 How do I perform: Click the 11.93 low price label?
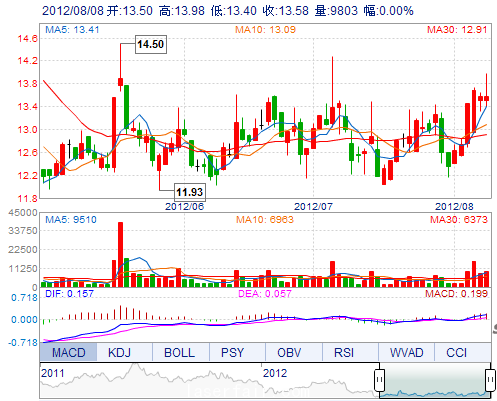(190, 192)
